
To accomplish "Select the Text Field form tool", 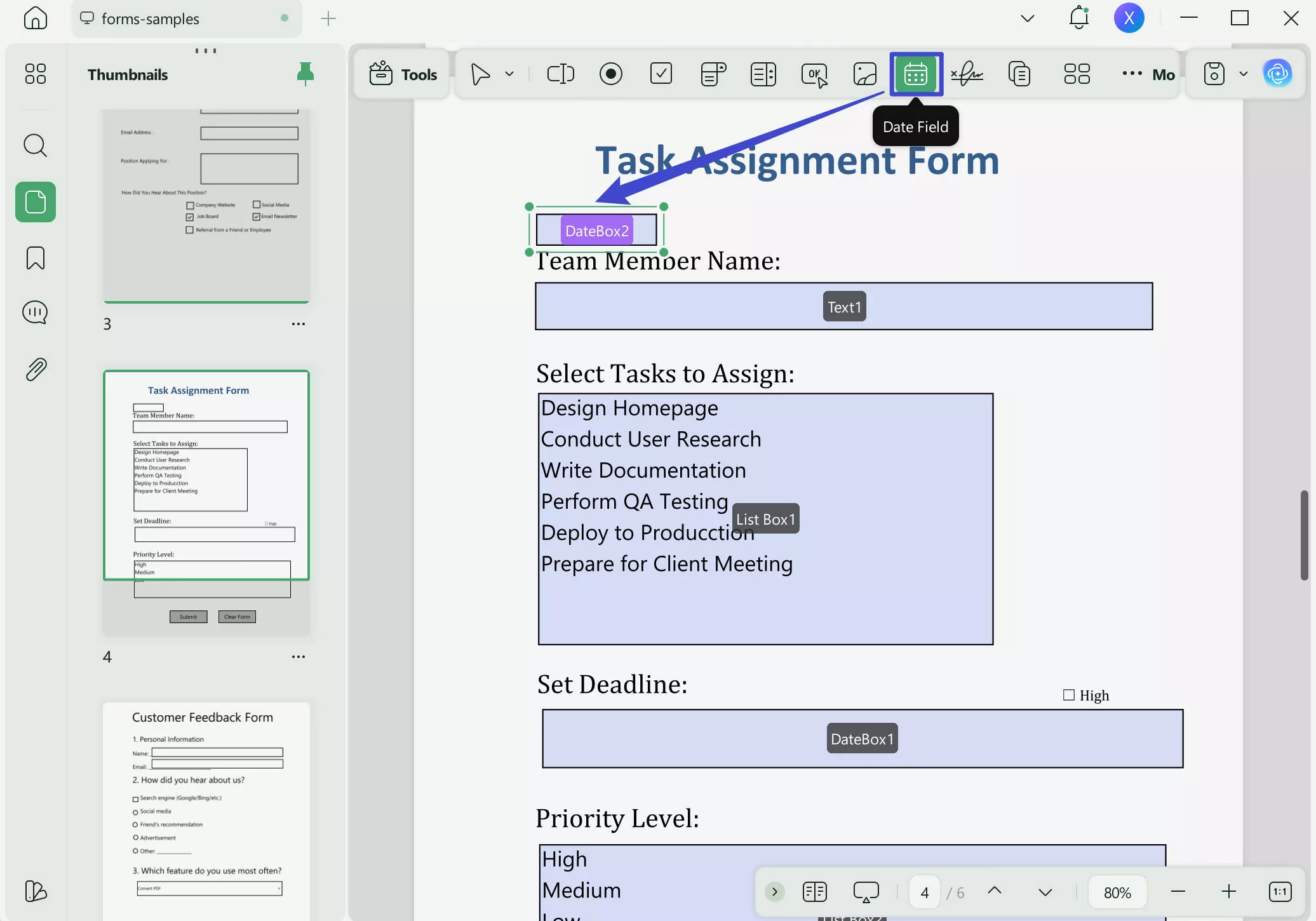I will (x=560, y=74).
